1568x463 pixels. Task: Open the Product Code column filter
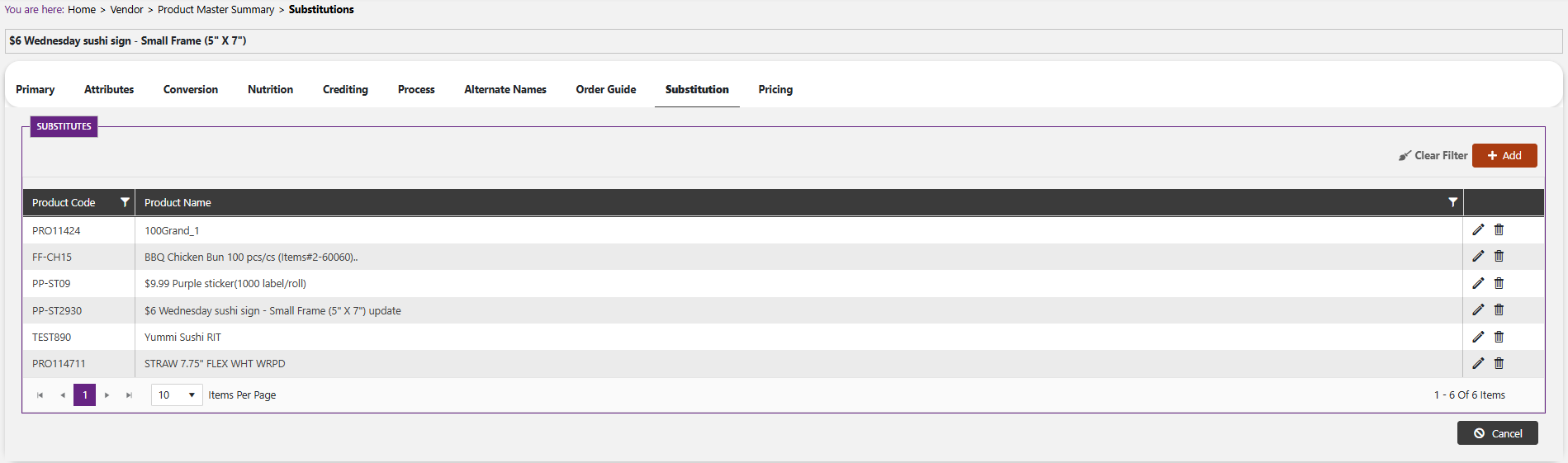[125, 202]
